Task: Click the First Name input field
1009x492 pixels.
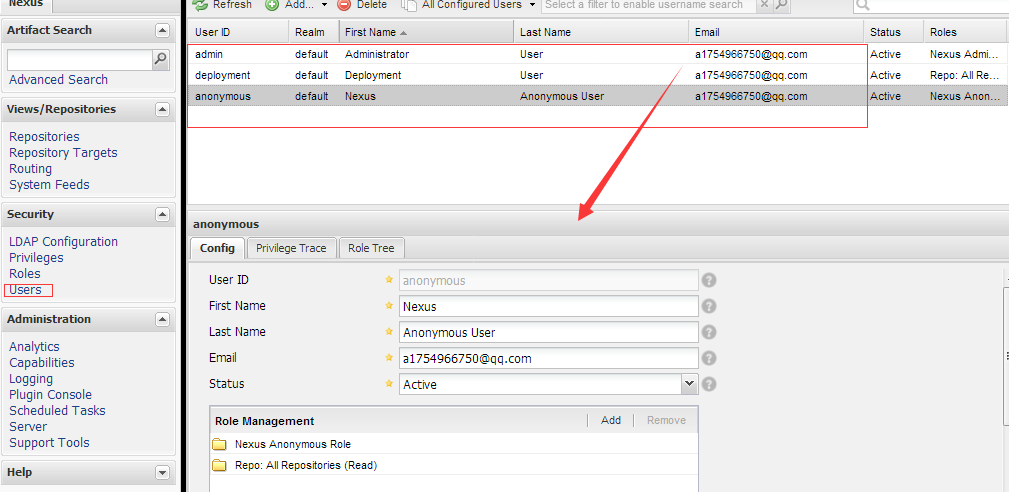Action: [x=549, y=306]
